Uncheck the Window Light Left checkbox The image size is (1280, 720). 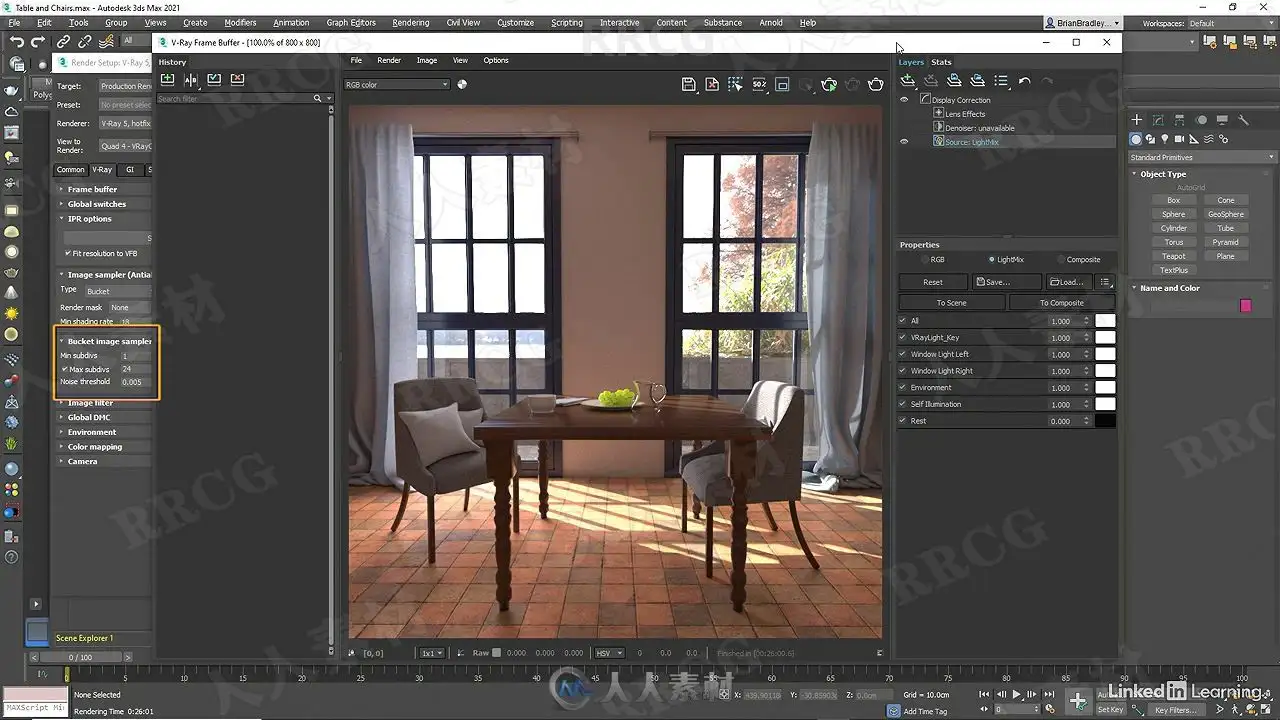[903, 354]
